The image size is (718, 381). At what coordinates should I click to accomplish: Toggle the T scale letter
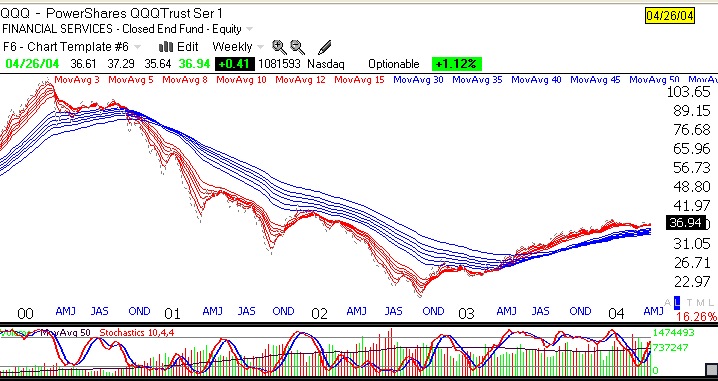click(690, 302)
